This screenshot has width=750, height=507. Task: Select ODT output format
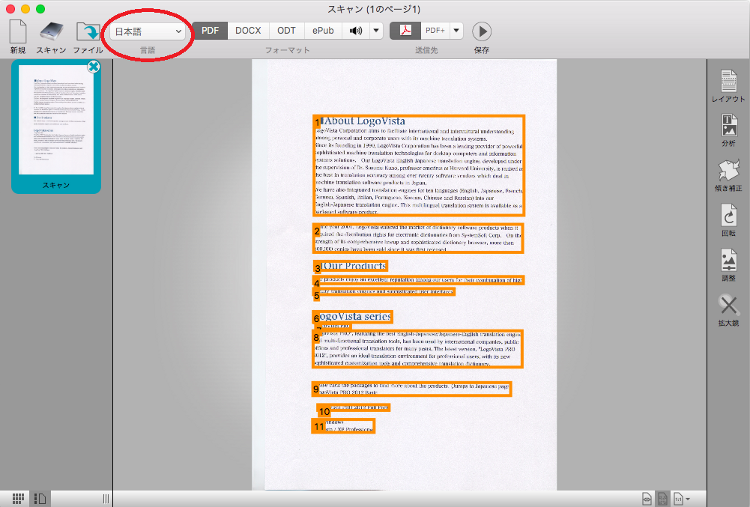[x=287, y=31]
